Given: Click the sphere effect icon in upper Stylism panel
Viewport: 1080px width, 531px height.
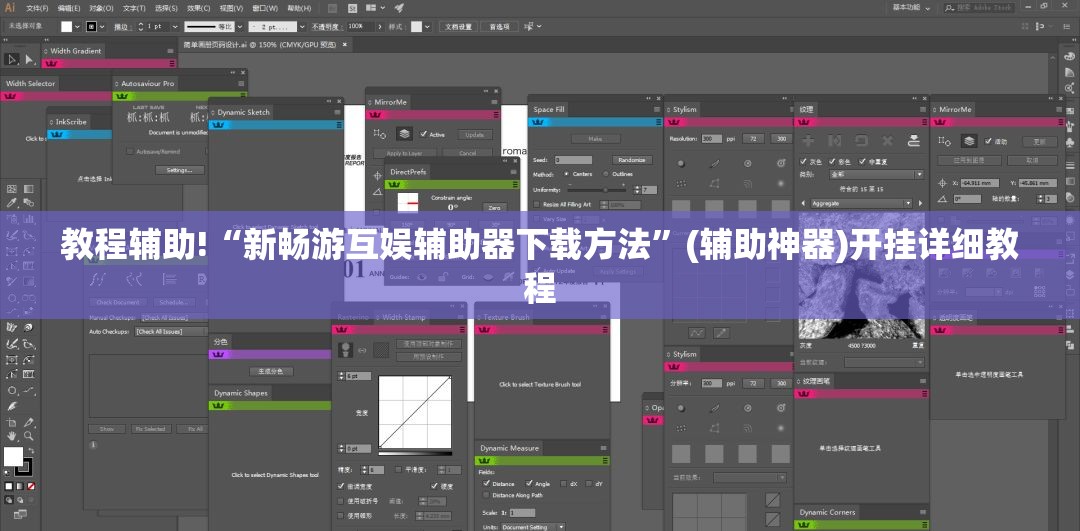Looking at the screenshot, I should pyautogui.click(x=681, y=163).
